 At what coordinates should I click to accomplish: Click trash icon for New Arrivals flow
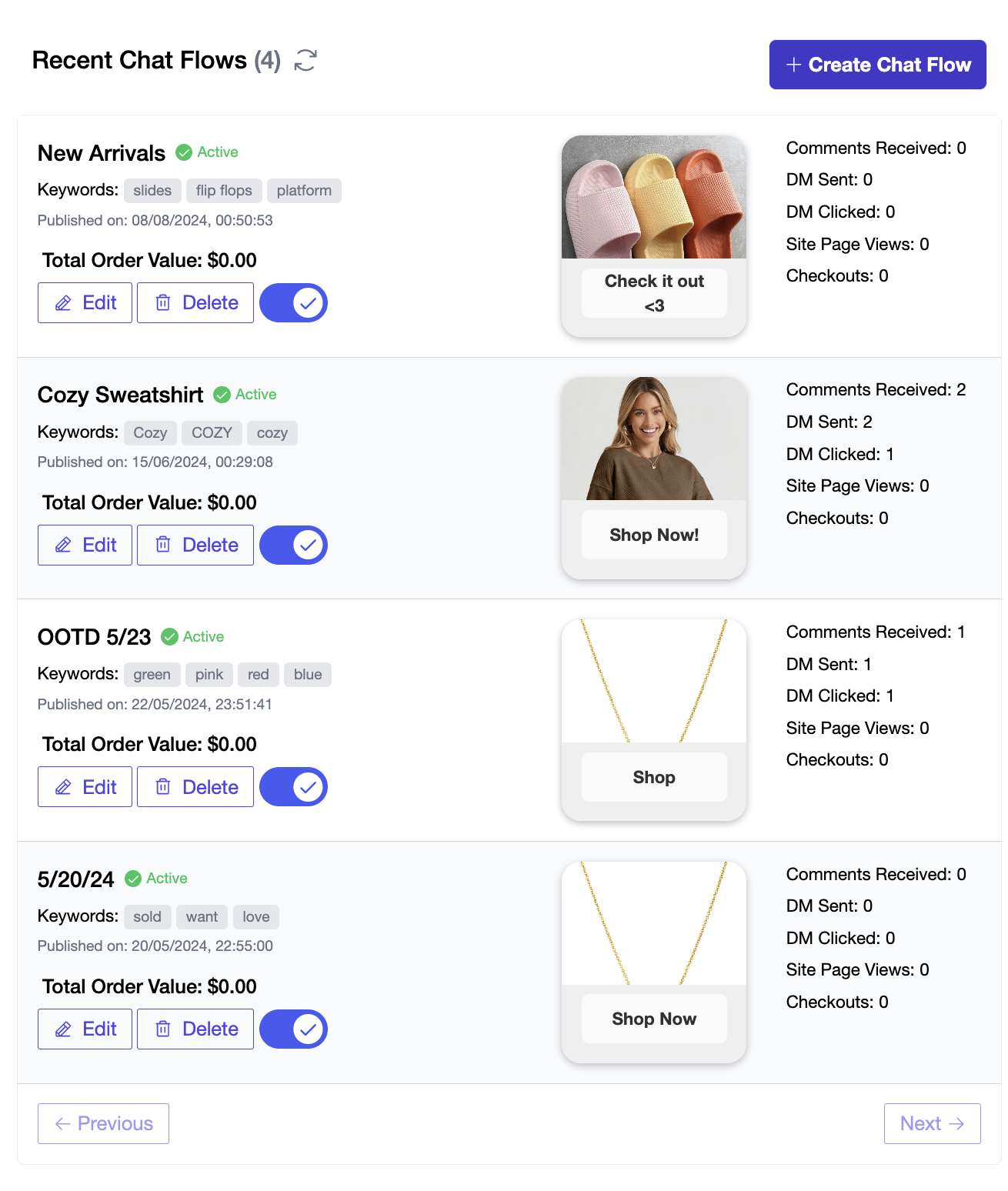click(163, 303)
